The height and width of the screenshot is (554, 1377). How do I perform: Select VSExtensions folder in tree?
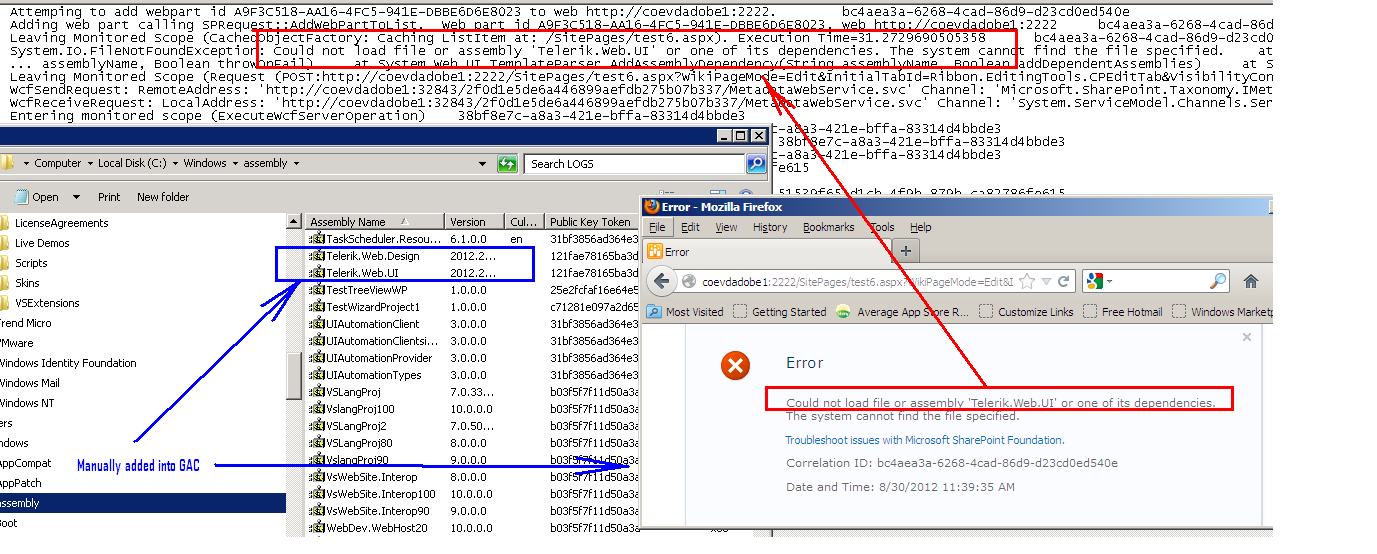click(x=47, y=303)
